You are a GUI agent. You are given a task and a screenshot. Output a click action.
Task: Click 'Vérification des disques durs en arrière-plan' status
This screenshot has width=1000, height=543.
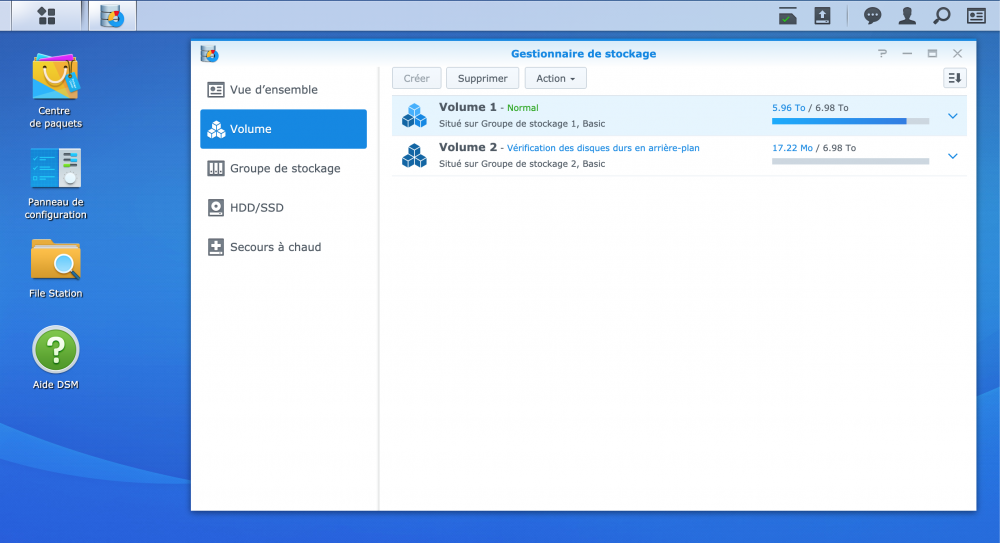point(603,148)
